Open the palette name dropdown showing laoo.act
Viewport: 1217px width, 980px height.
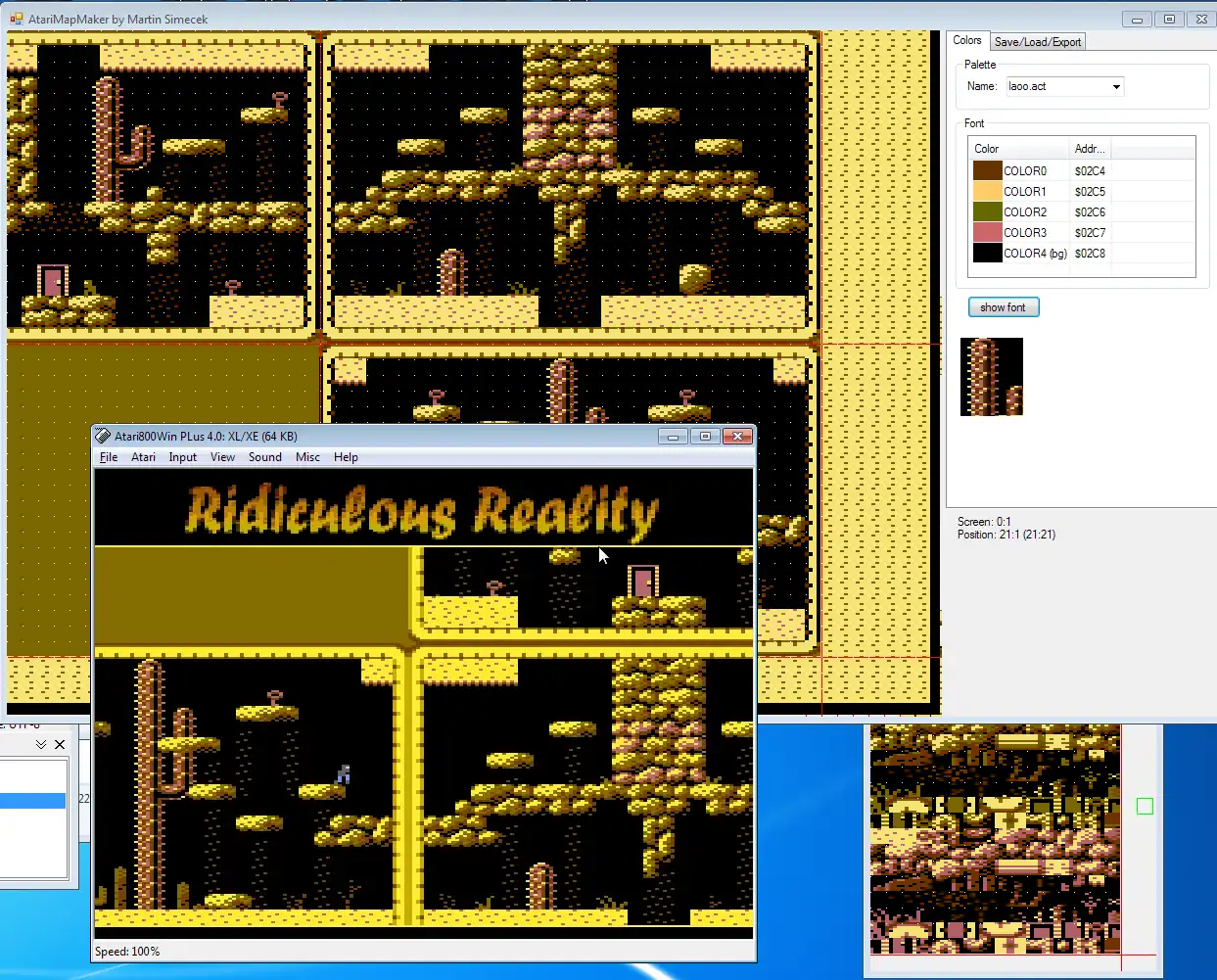coord(1116,86)
